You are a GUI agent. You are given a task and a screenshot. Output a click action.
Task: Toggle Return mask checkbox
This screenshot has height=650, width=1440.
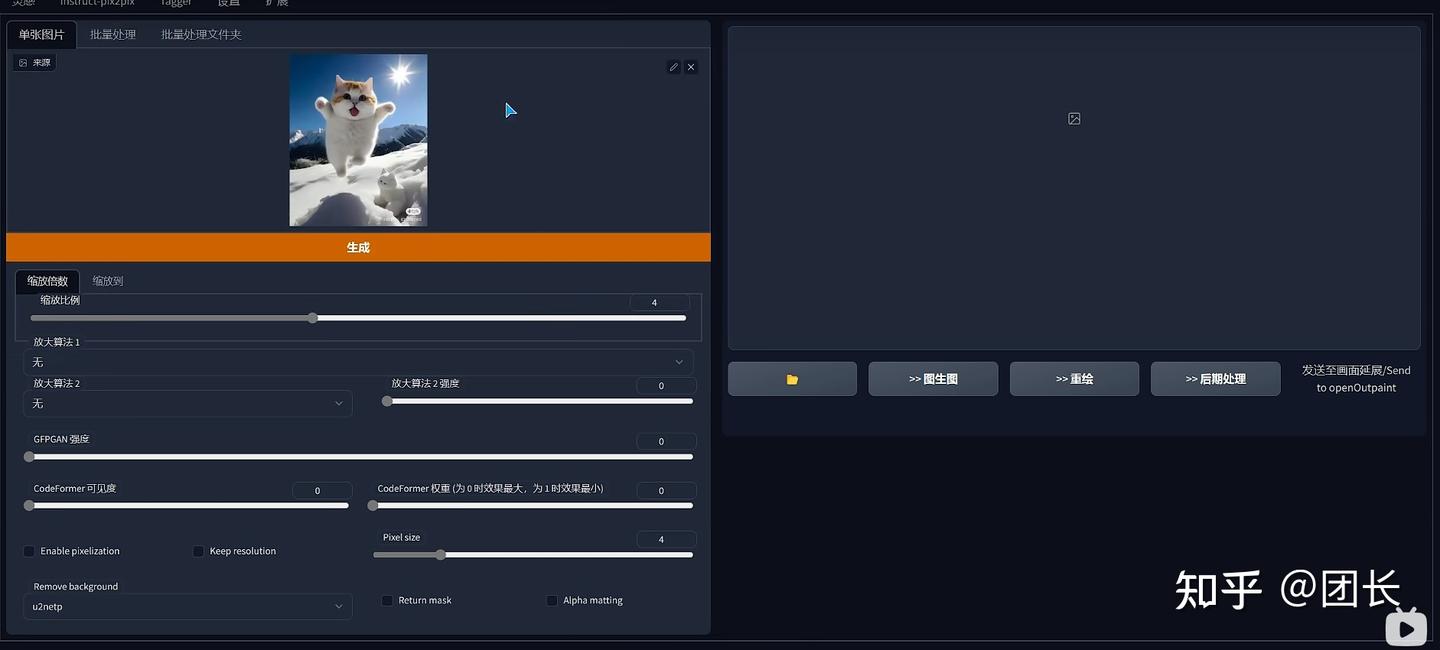[387, 600]
